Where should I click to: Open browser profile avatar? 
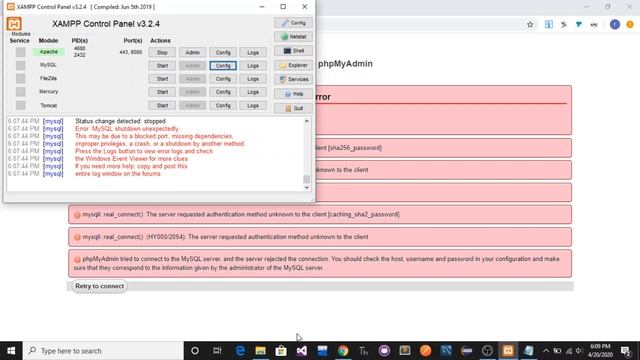(x=615, y=24)
